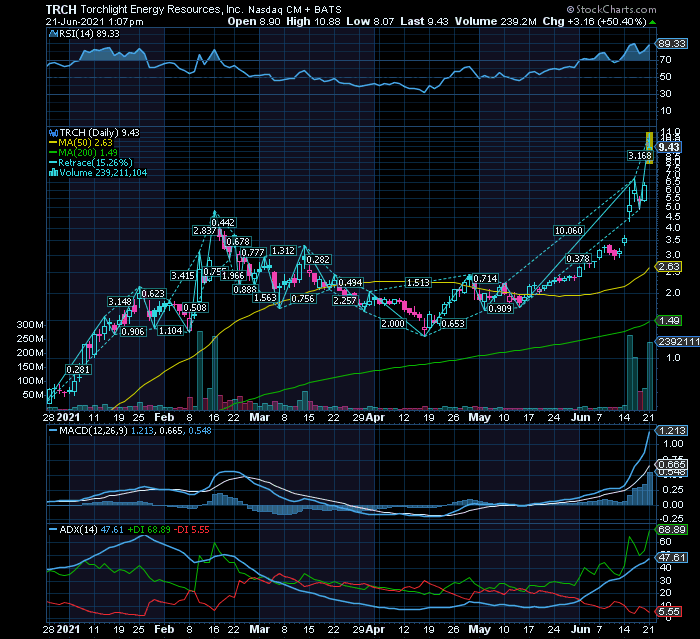Click the 89.33 RSI value tag on the right axis
700x639 pixels.
coord(671,43)
